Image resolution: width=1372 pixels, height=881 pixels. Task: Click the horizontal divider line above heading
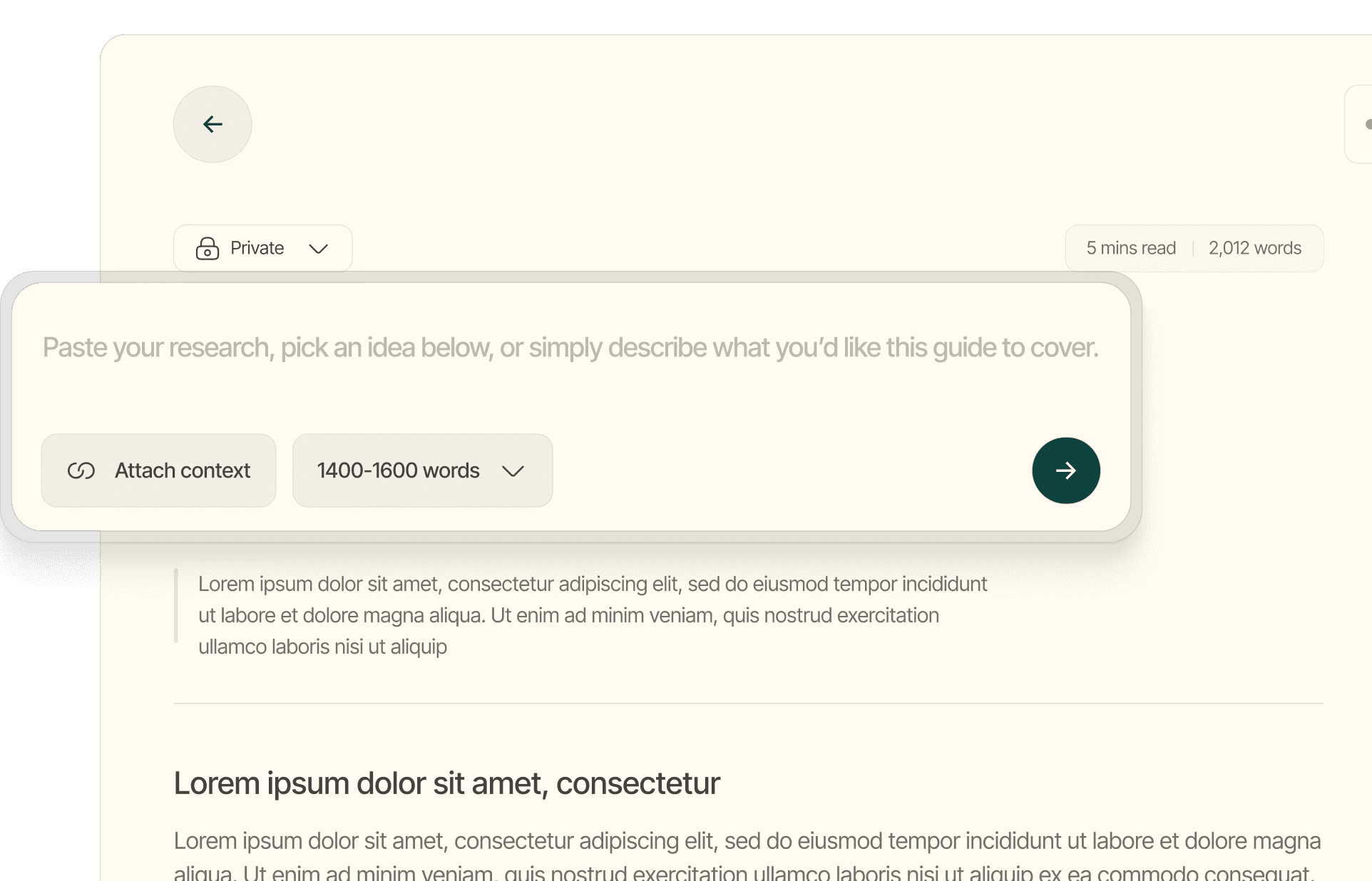point(747,704)
